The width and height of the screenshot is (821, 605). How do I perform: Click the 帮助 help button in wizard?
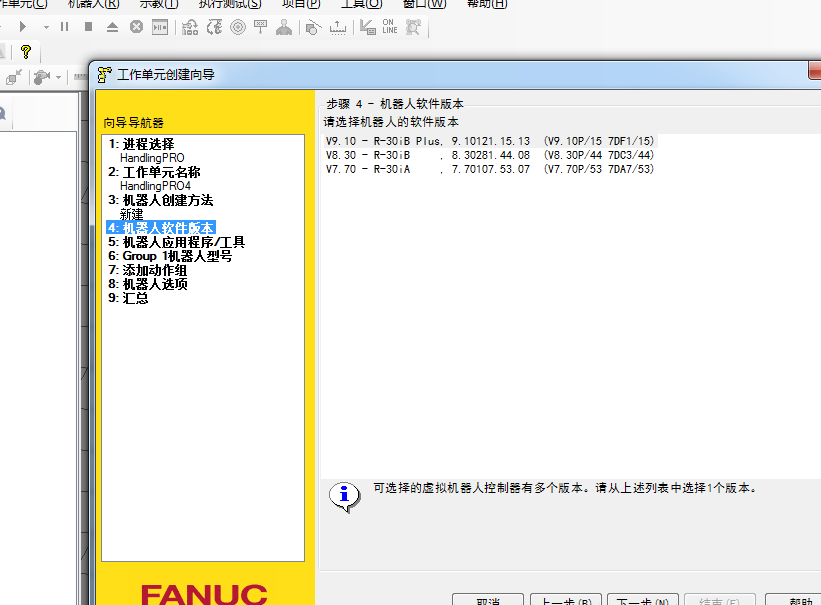[x=794, y=600]
